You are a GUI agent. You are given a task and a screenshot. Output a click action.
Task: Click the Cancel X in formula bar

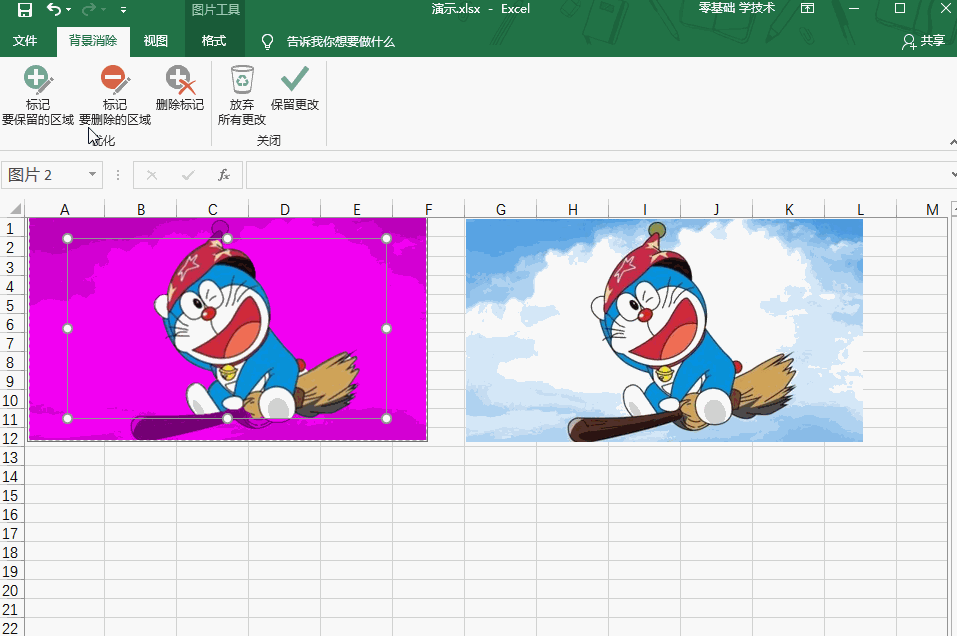coord(152,176)
